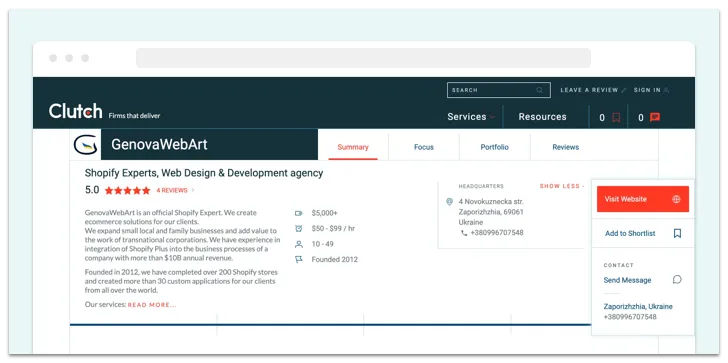Screen dimensions: 728x363
Task: Click Add to Shortlist
Action: (x=630, y=233)
